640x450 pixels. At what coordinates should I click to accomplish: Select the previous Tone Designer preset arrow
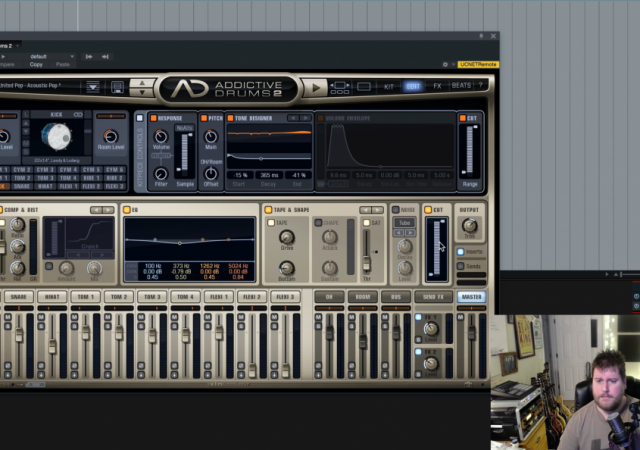point(293,118)
